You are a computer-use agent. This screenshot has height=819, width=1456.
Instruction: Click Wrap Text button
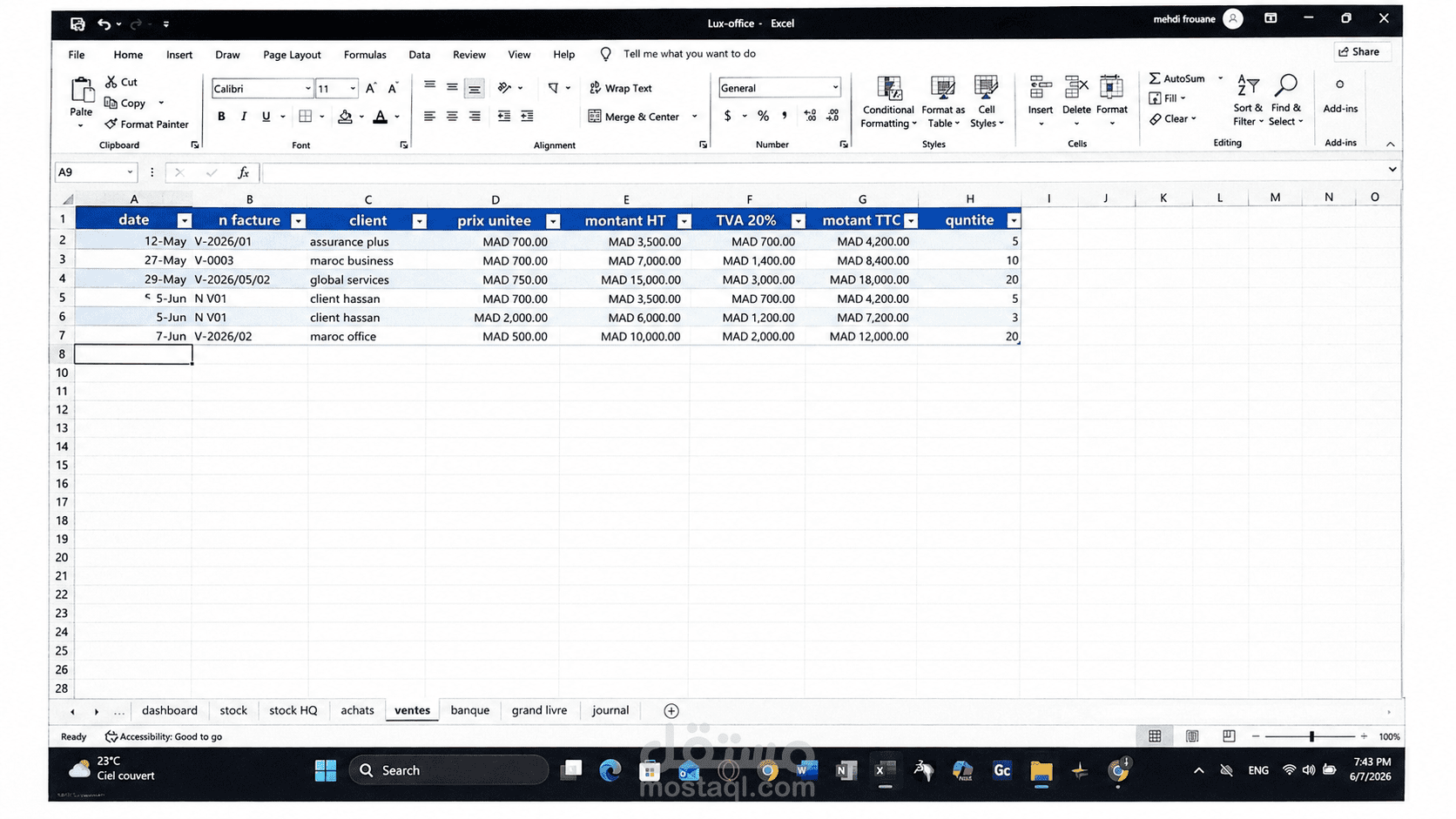click(x=621, y=88)
